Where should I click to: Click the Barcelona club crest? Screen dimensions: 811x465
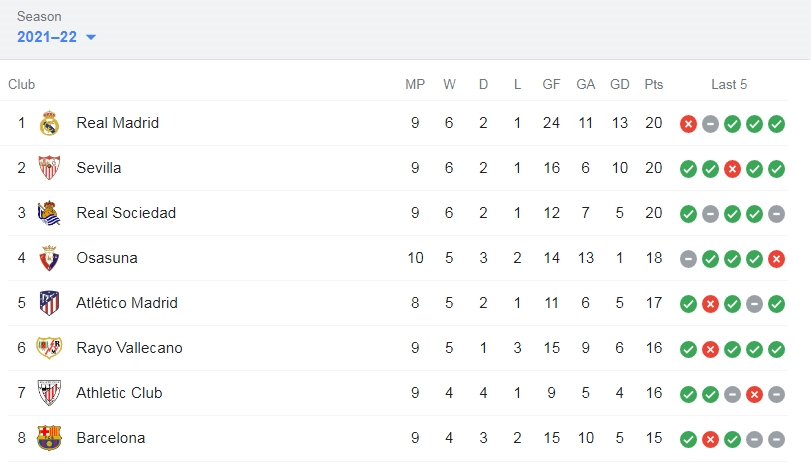[49, 438]
